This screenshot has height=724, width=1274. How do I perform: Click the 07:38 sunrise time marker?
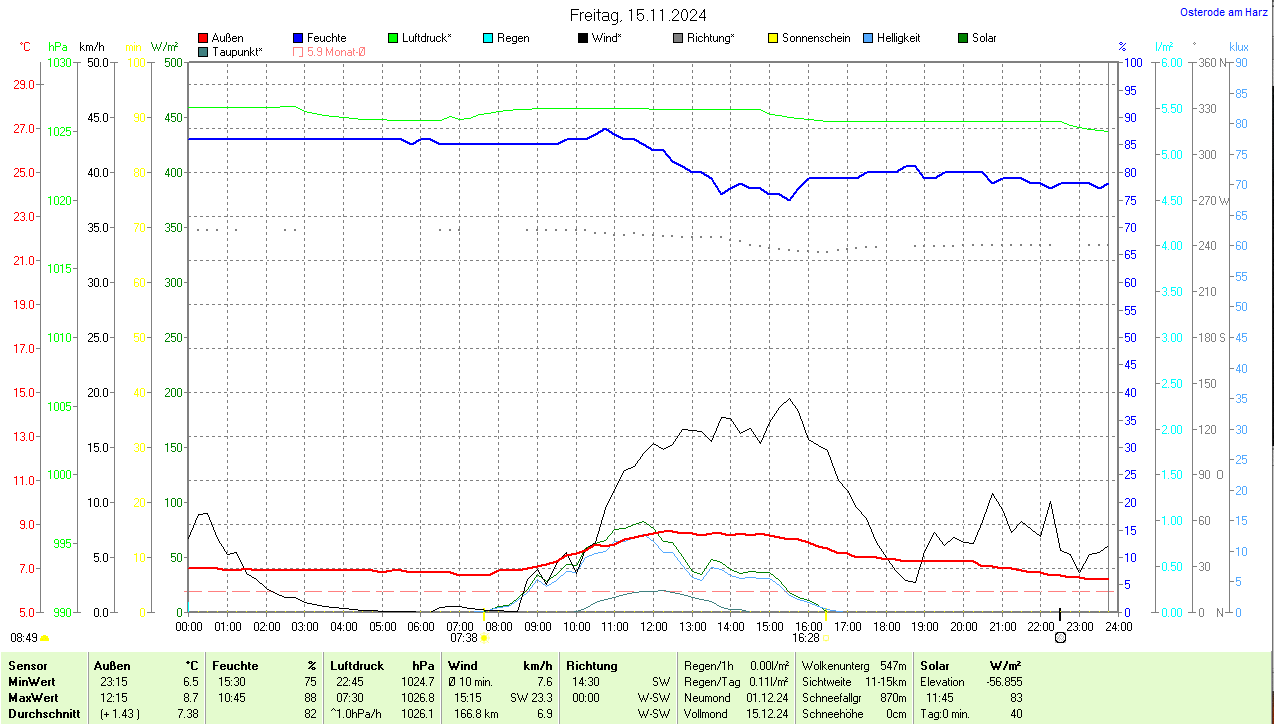(464, 637)
